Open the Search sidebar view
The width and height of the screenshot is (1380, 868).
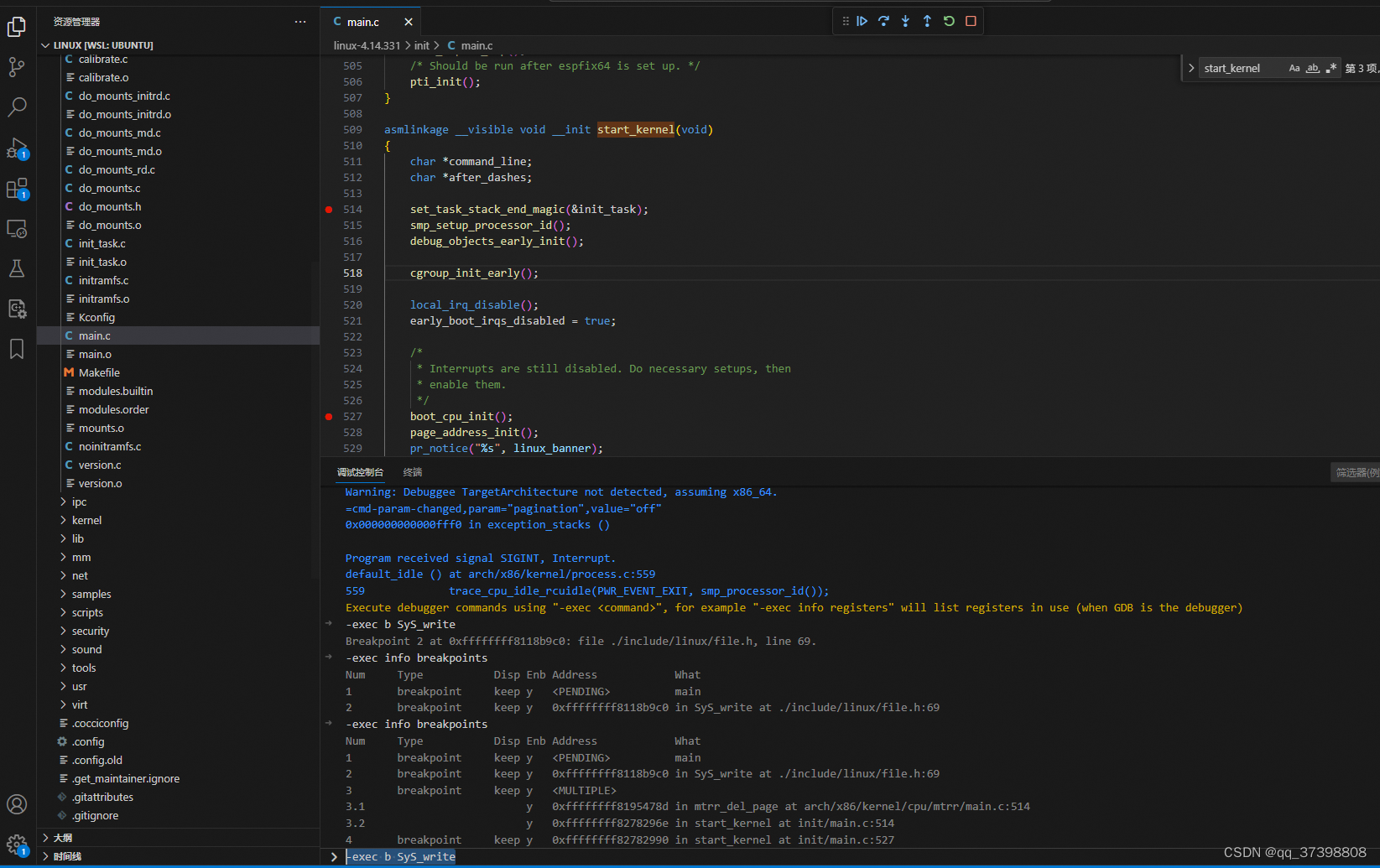click(x=17, y=107)
